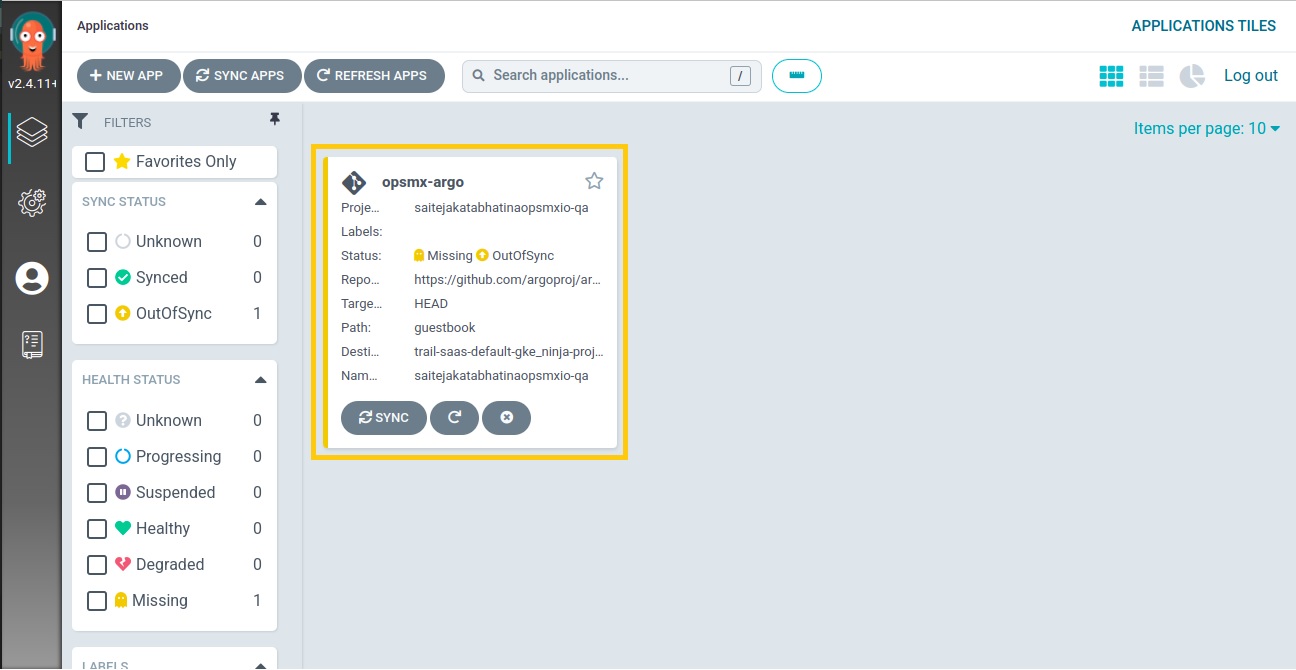Viewport: 1296px width, 670px height.
Task: Open the Applications layers icon in sidebar
Action: [32, 132]
